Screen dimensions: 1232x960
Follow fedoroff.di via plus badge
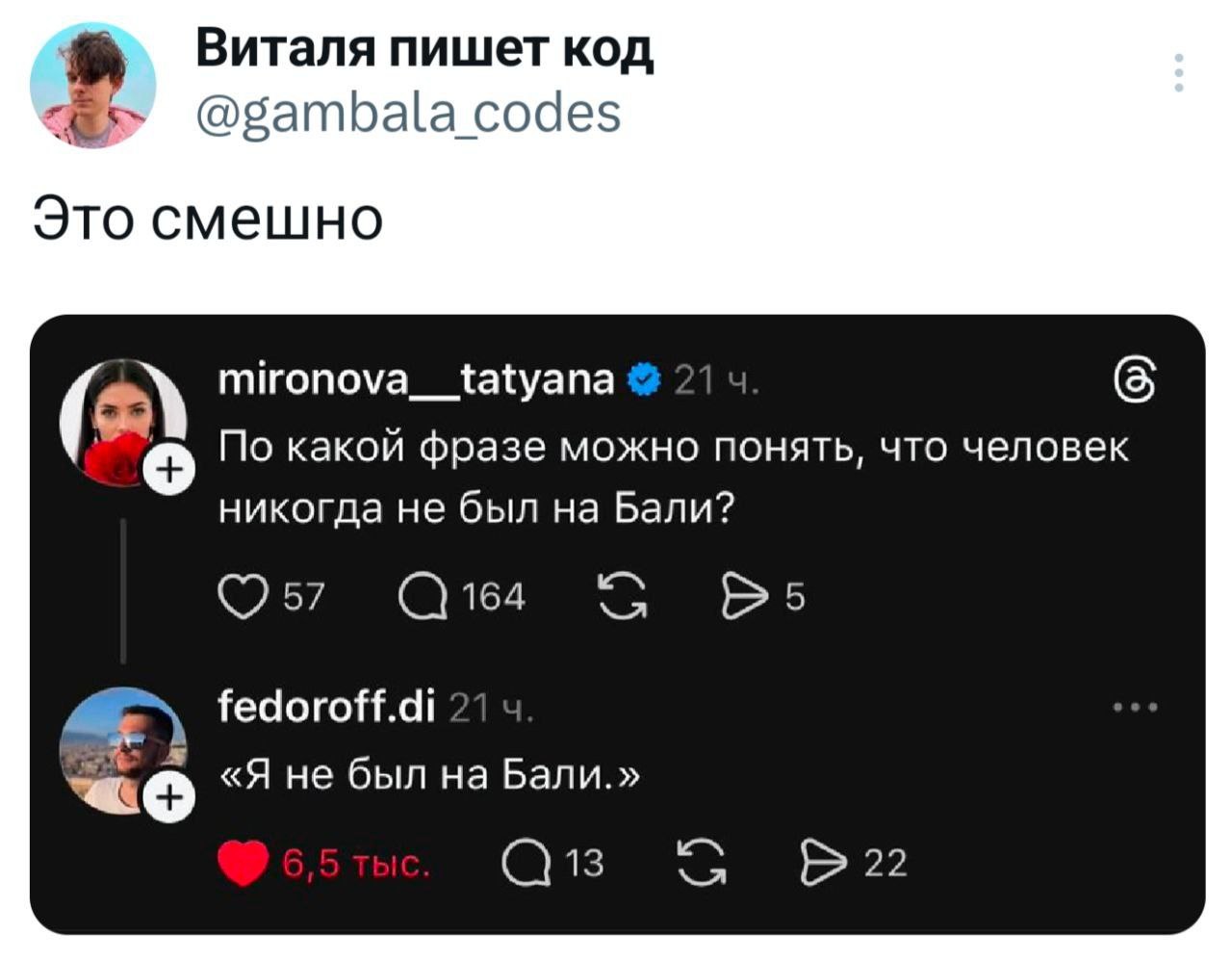tap(170, 797)
